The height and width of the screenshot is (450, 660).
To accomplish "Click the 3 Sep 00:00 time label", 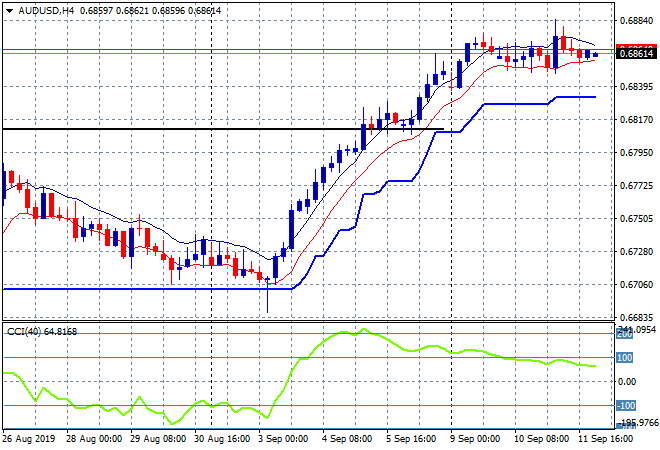I will (x=283, y=439).
